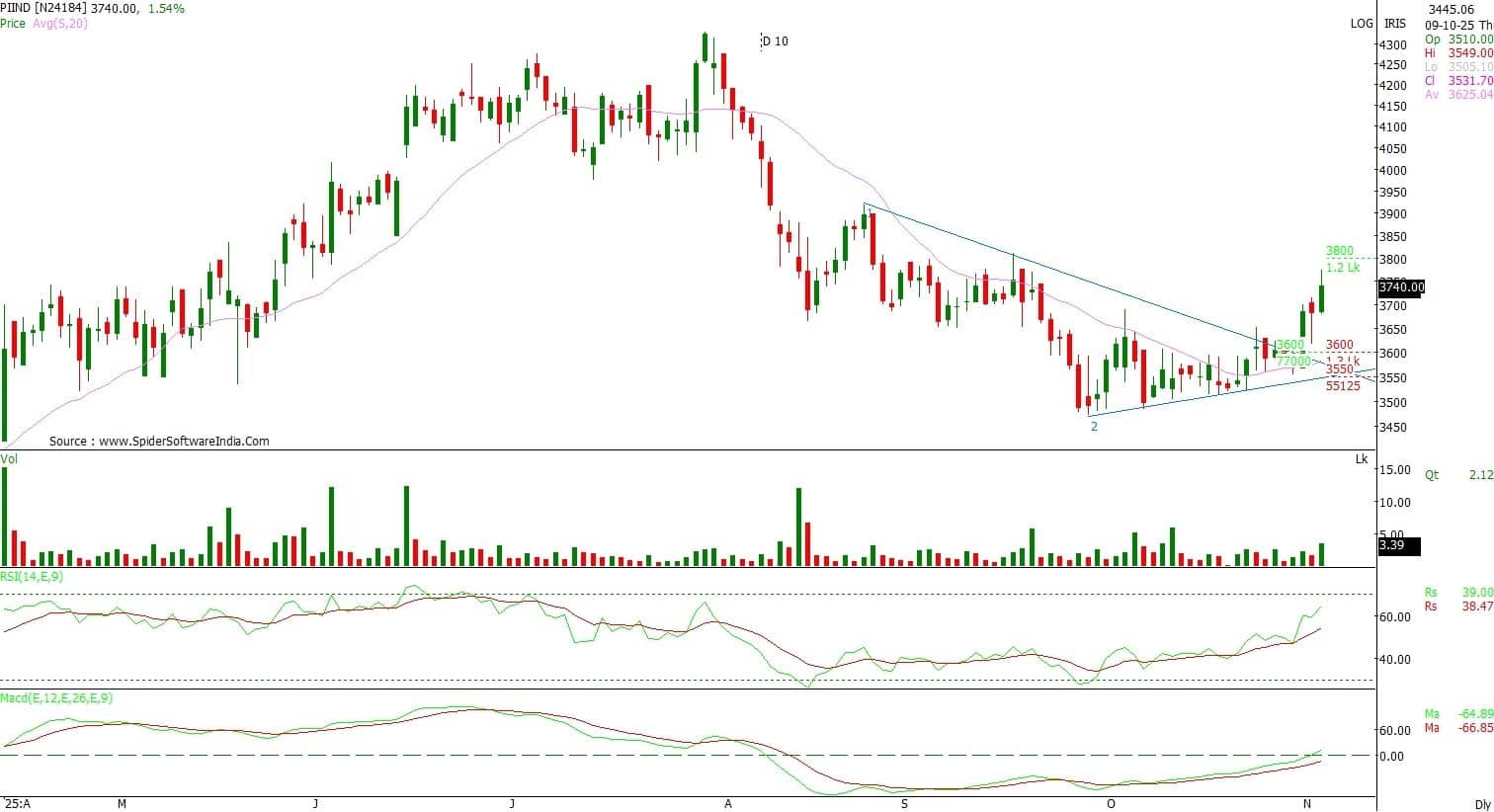Click the red 55125 open interest label
1494x812 pixels.
[x=1343, y=386]
